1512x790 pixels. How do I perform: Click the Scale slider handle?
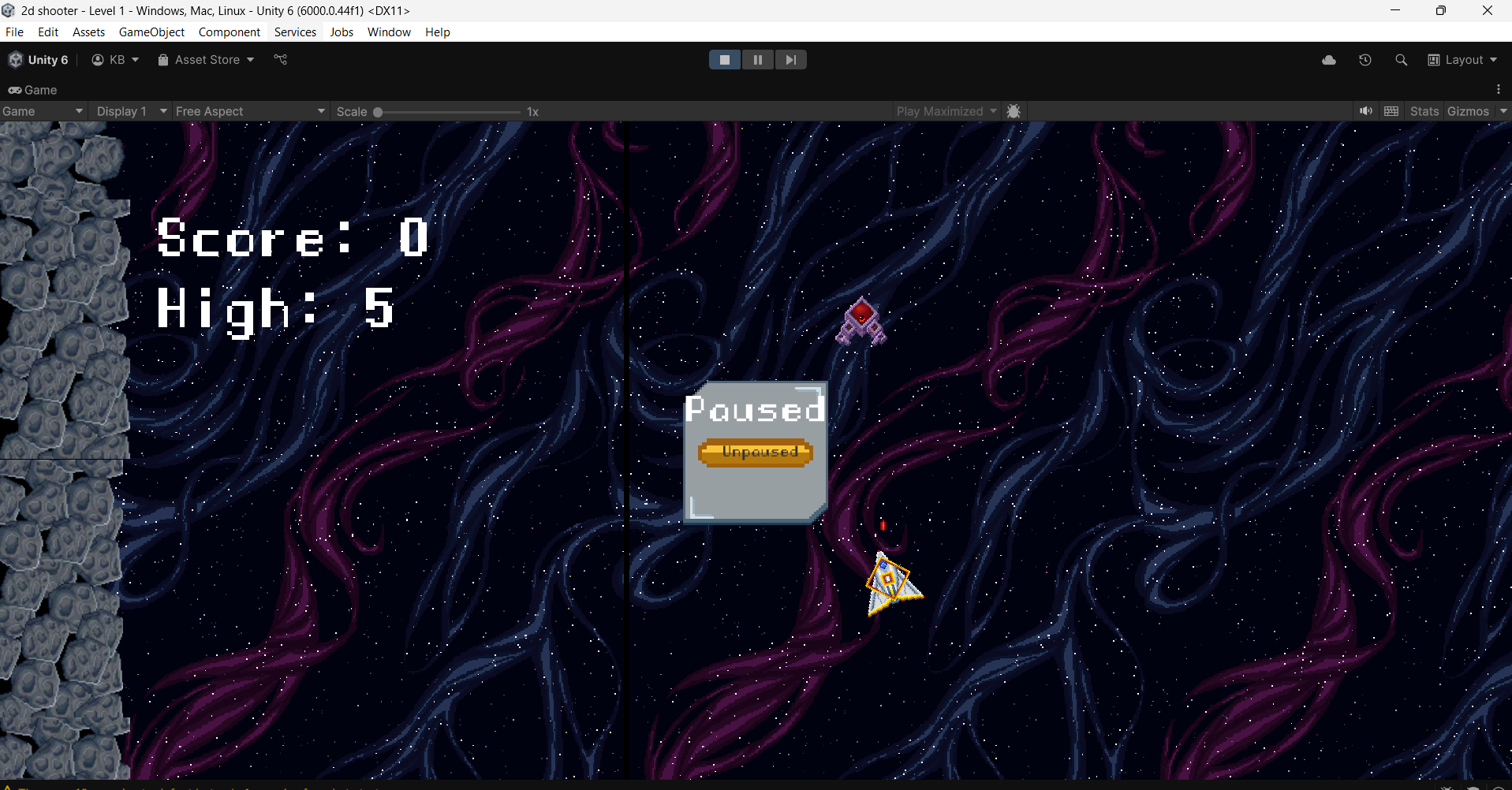click(x=378, y=112)
